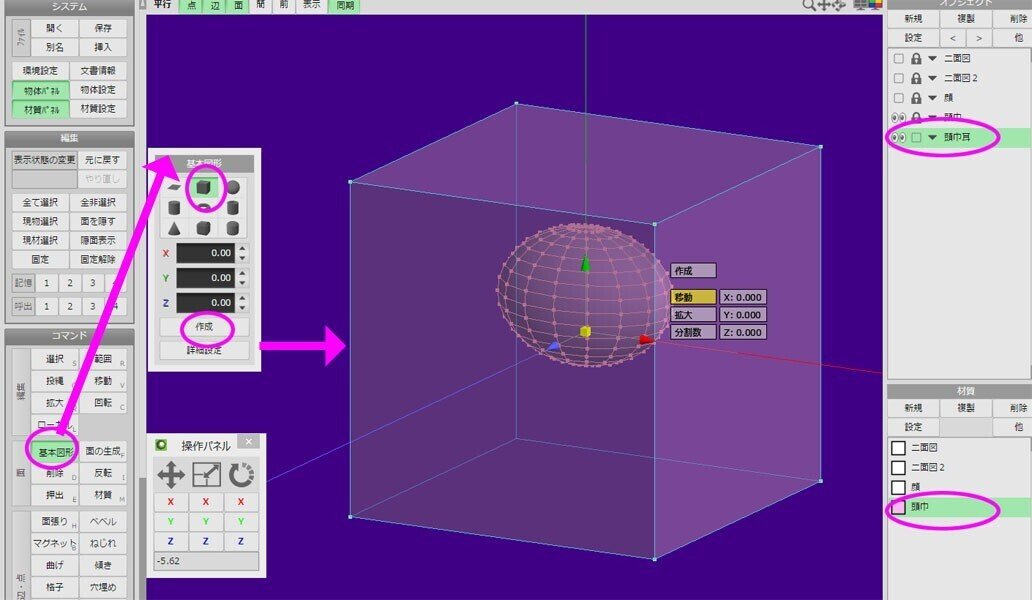The image size is (1032, 600).
Task: Toggle the 物体パネル panel button
Action: pos(41,90)
